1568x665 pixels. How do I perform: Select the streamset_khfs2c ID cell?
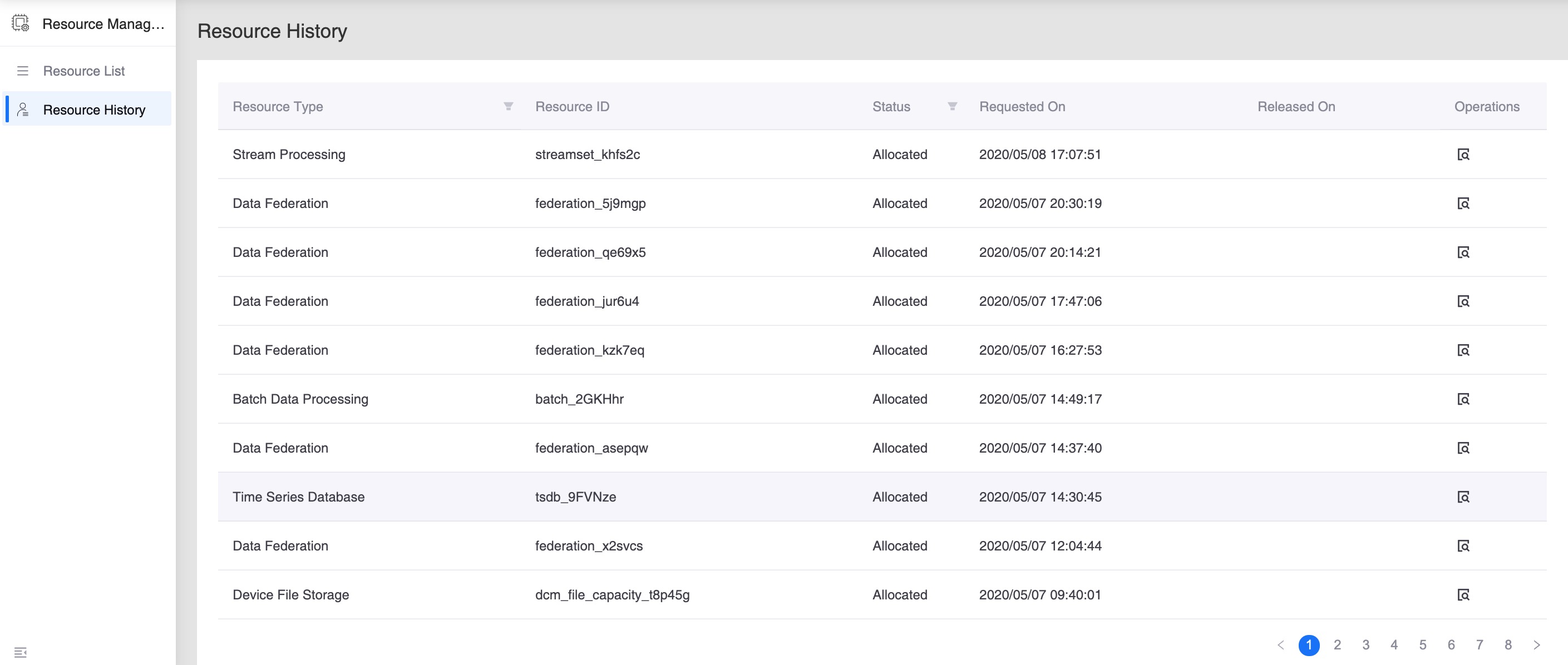tap(588, 155)
